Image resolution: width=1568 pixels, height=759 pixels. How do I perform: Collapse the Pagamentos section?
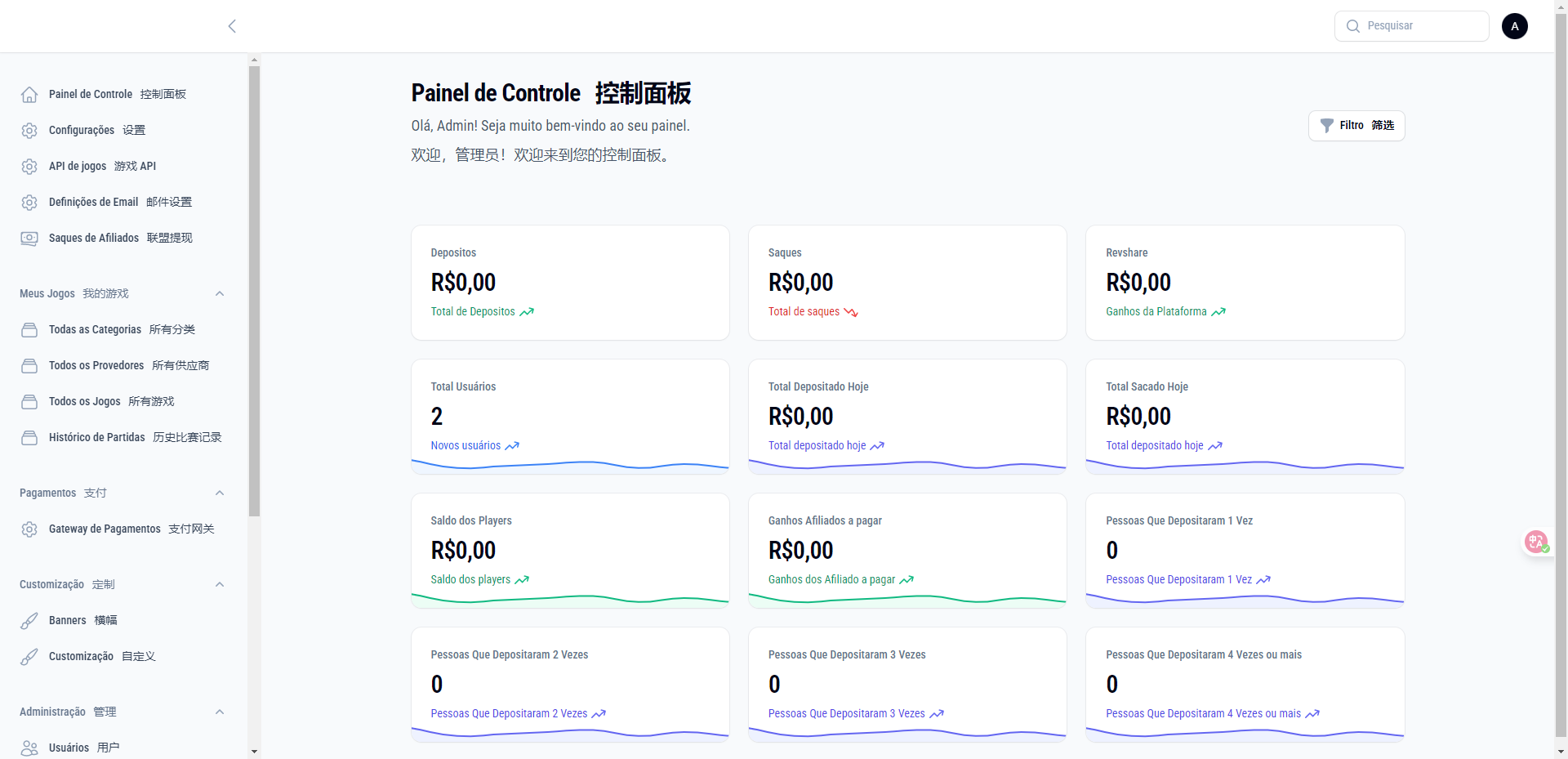coord(220,493)
